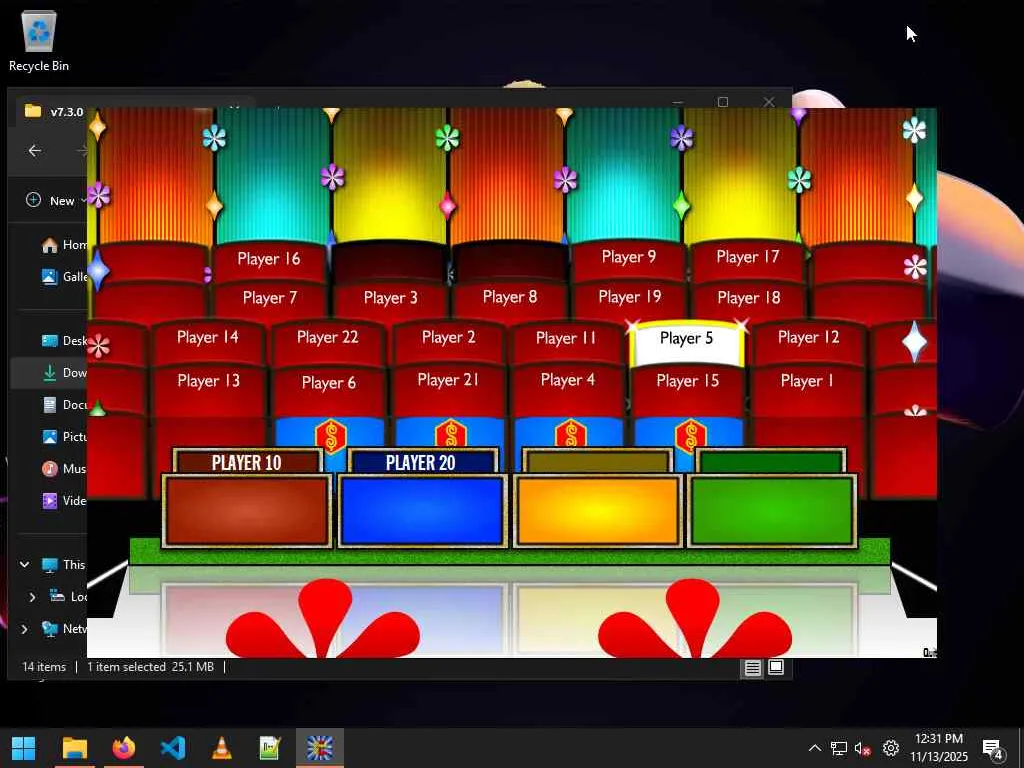
Task: Select Downloads in File Explorer sidebar
Action: pos(64,373)
